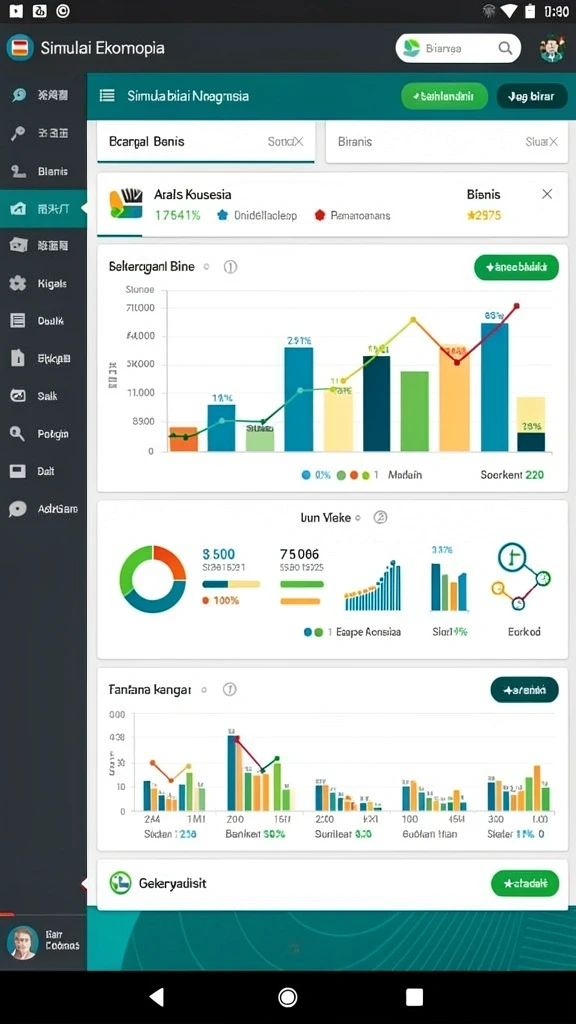Viewport: 576px width, 1024px height.
Task: Close the Bcargal Benis tab with its X
Action: tap(298, 141)
